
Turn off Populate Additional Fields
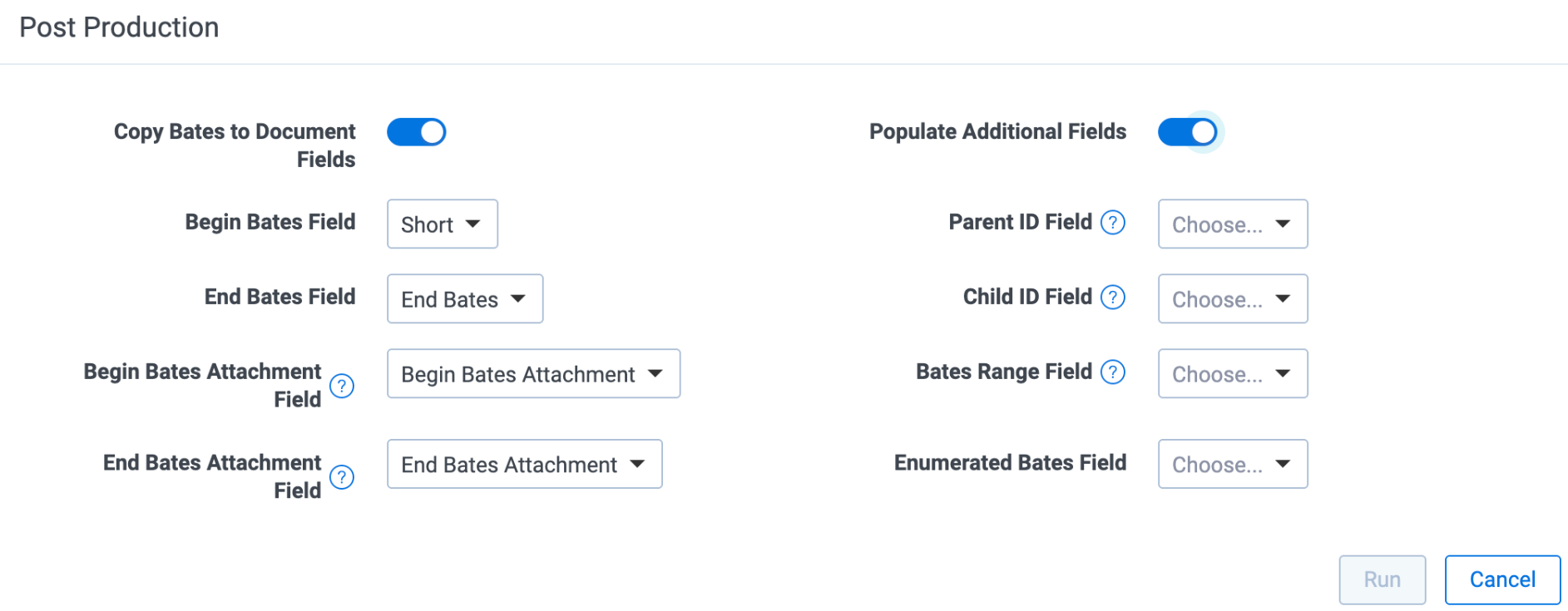(x=1189, y=131)
